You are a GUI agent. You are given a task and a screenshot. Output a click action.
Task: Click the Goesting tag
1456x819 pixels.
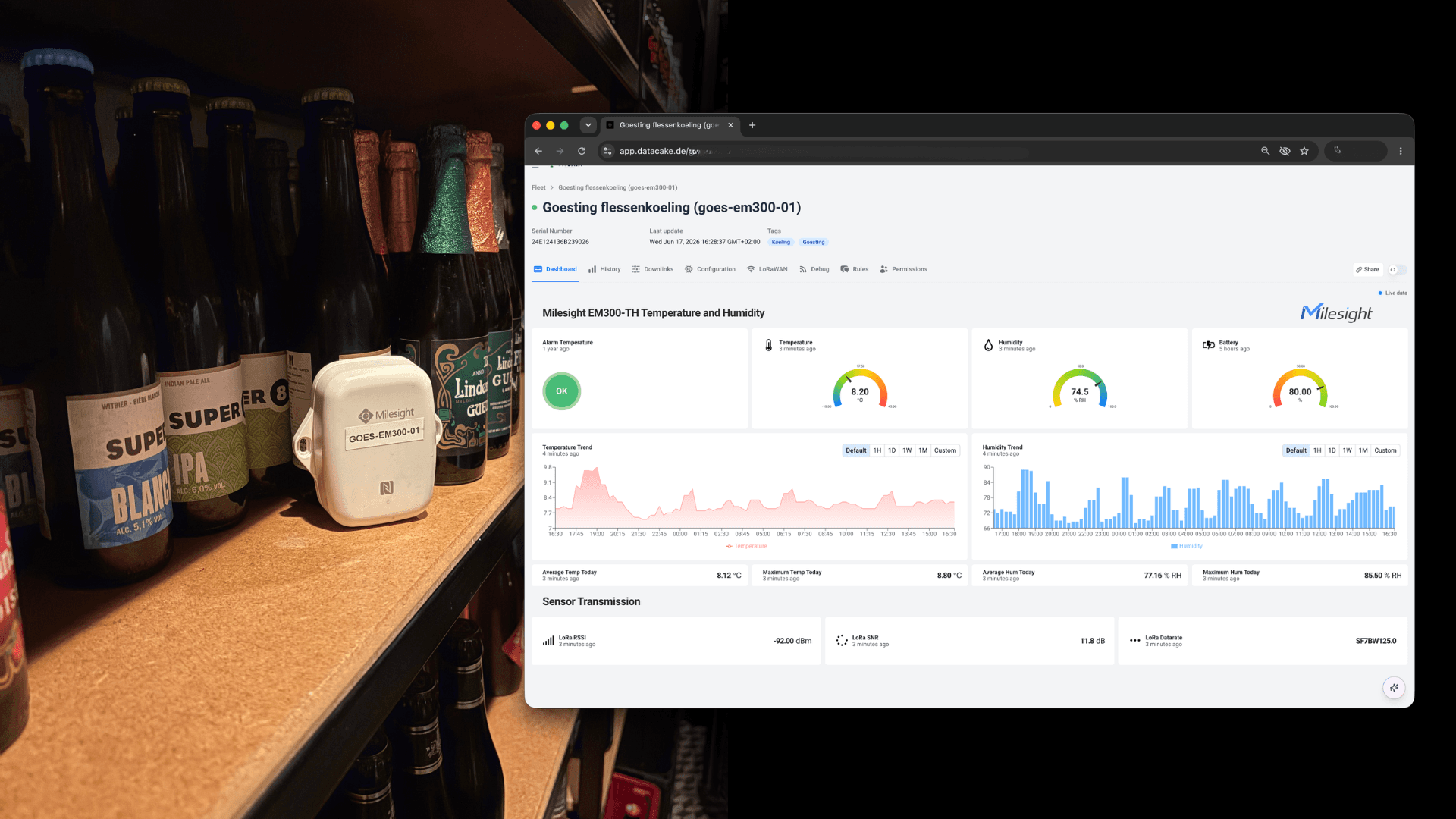(813, 243)
